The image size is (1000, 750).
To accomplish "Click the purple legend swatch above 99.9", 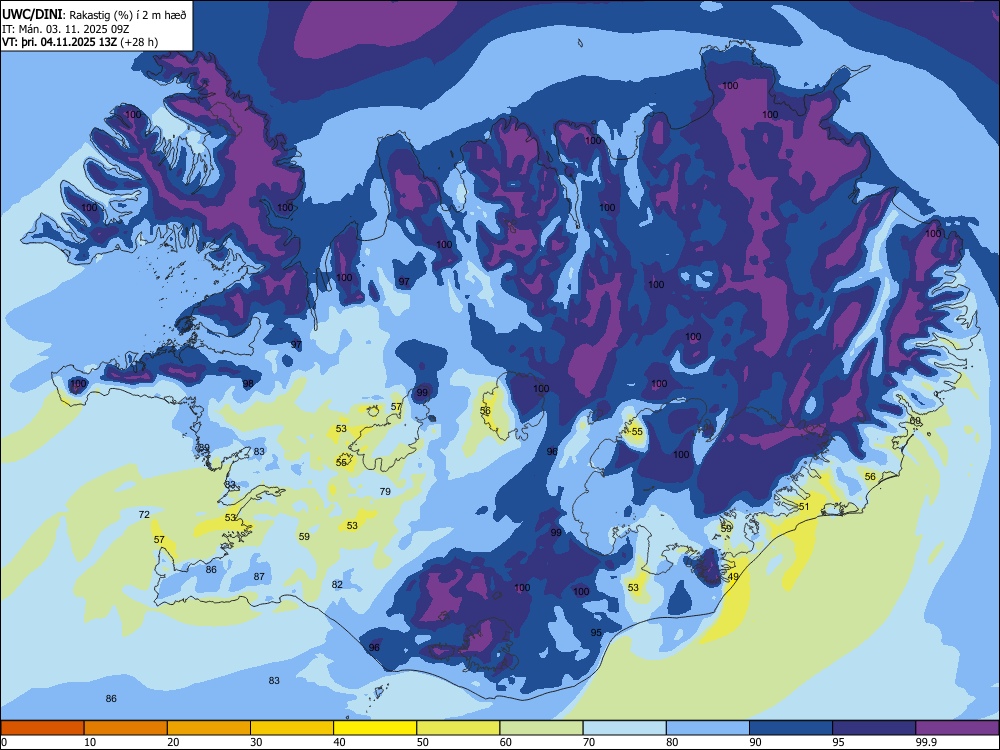I will pyautogui.click(x=957, y=728).
